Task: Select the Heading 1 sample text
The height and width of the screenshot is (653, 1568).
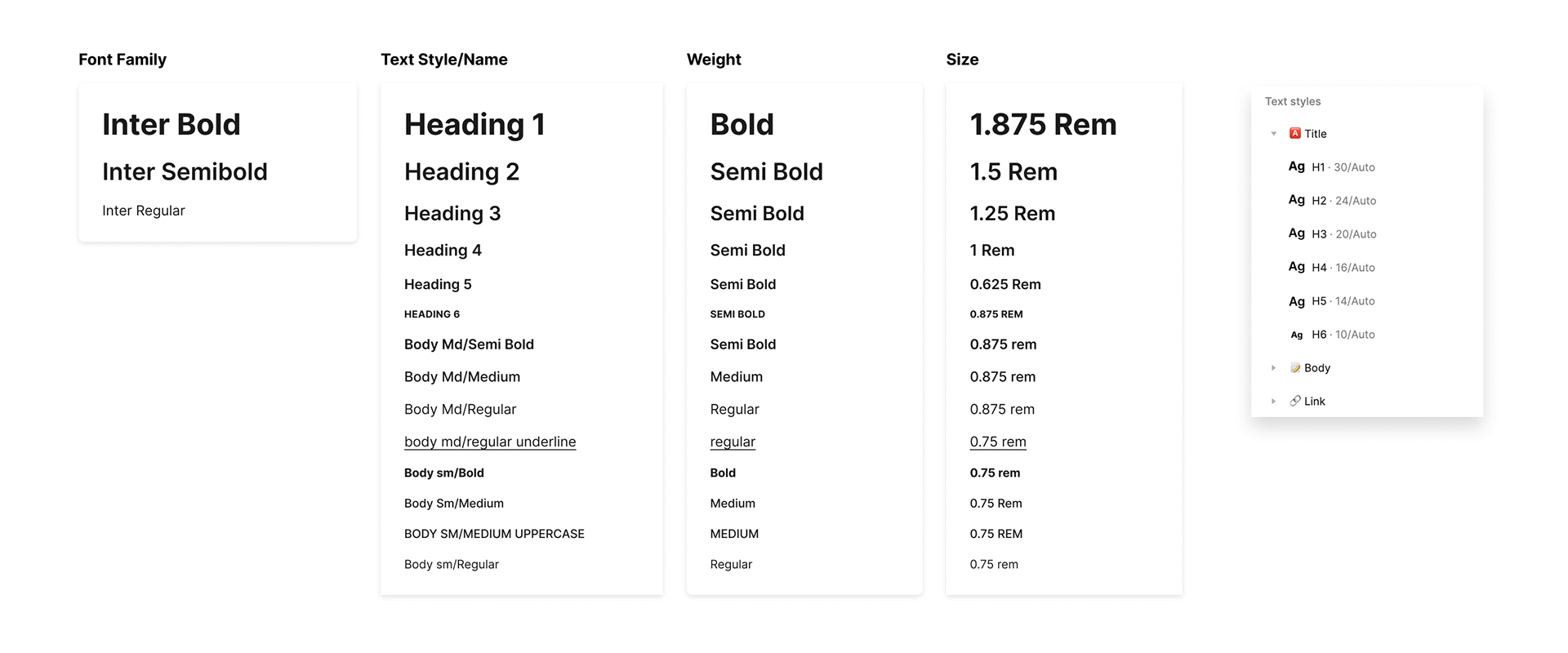Action: [x=474, y=125]
